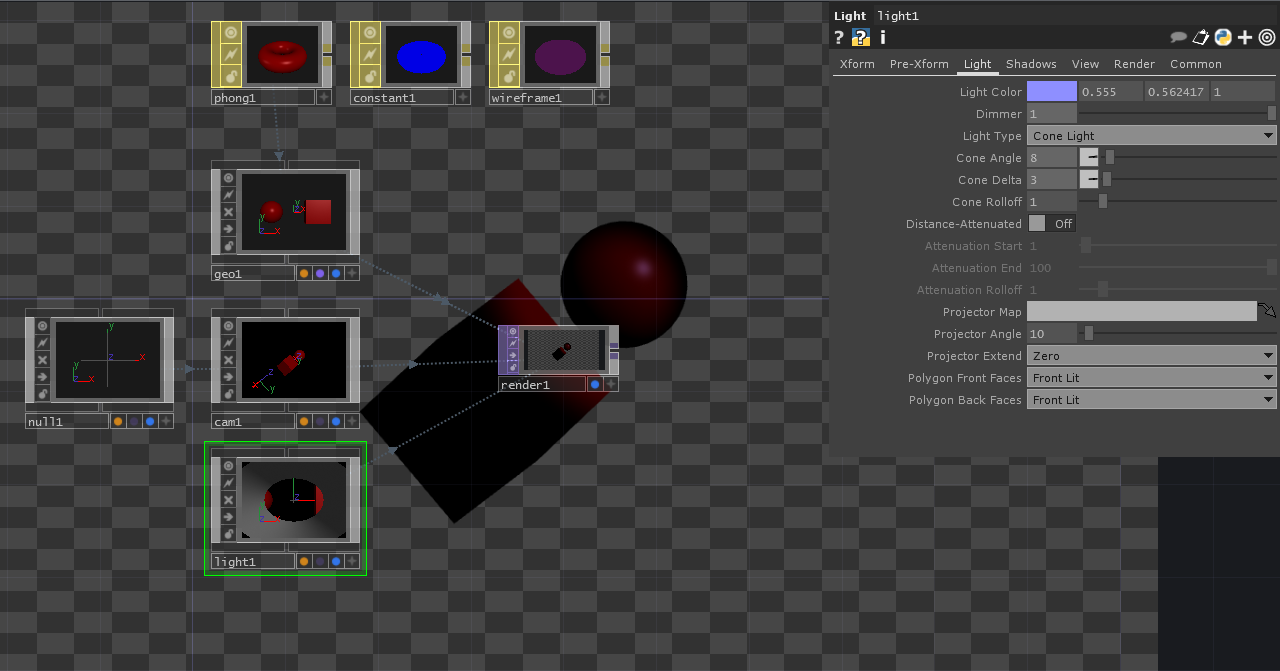Open the Xform parameter tab

(x=857, y=64)
